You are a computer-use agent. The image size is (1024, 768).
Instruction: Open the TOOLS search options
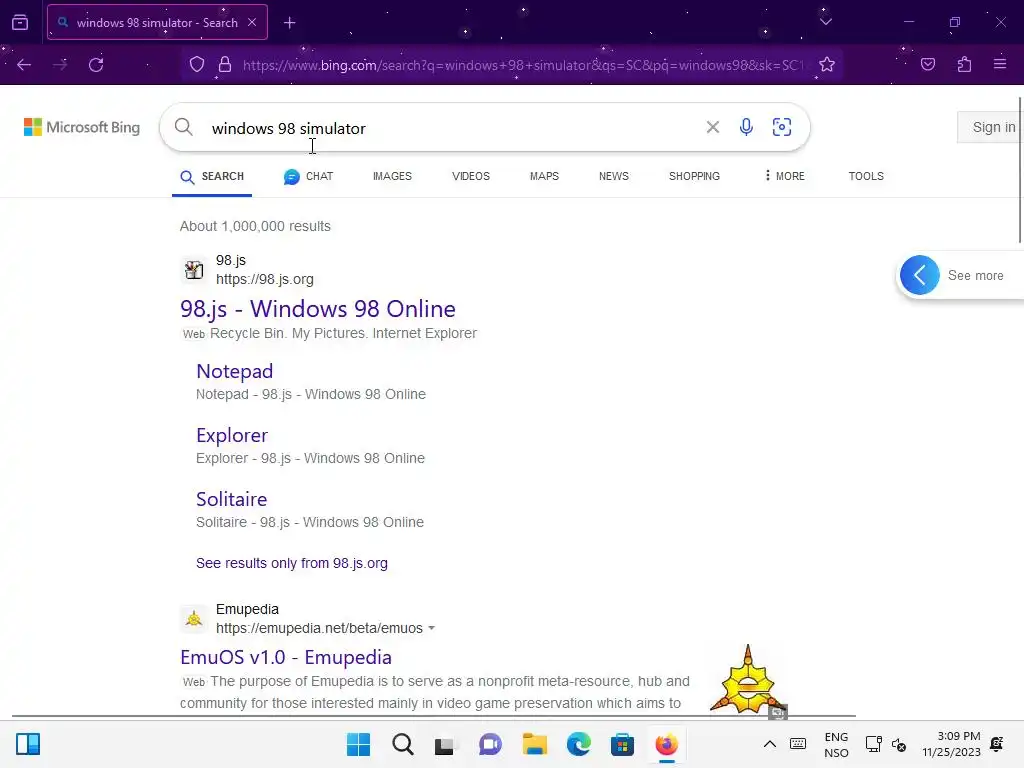coord(866,176)
